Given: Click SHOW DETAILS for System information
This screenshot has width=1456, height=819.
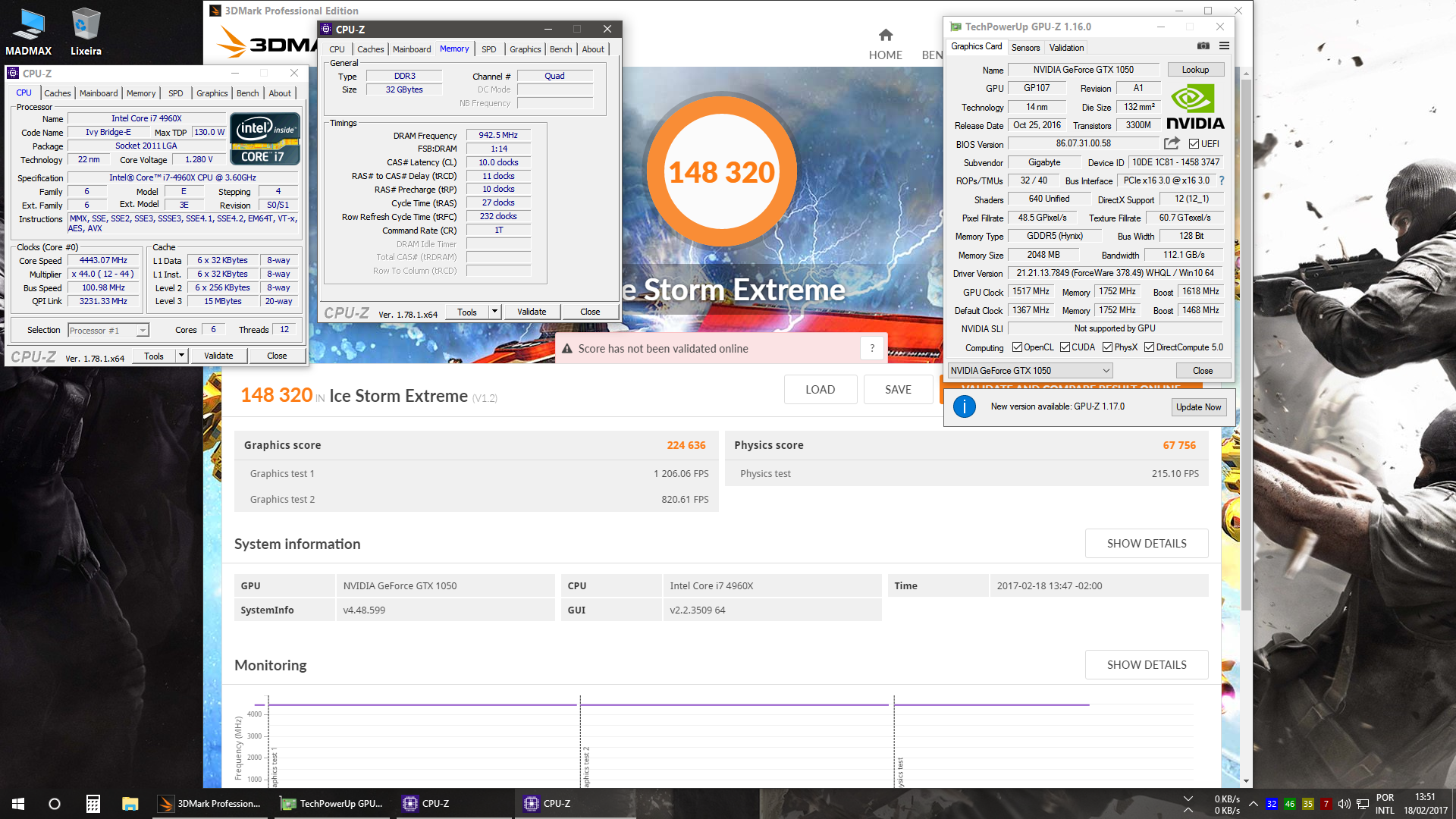Looking at the screenshot, I should tap(1147, 544).
